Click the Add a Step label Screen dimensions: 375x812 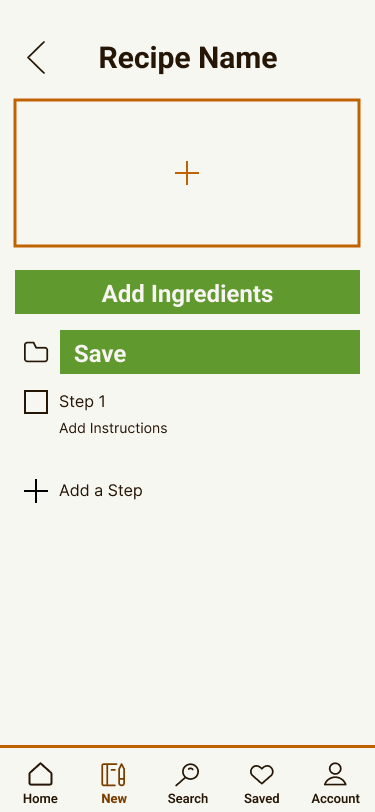pos(100,490)
